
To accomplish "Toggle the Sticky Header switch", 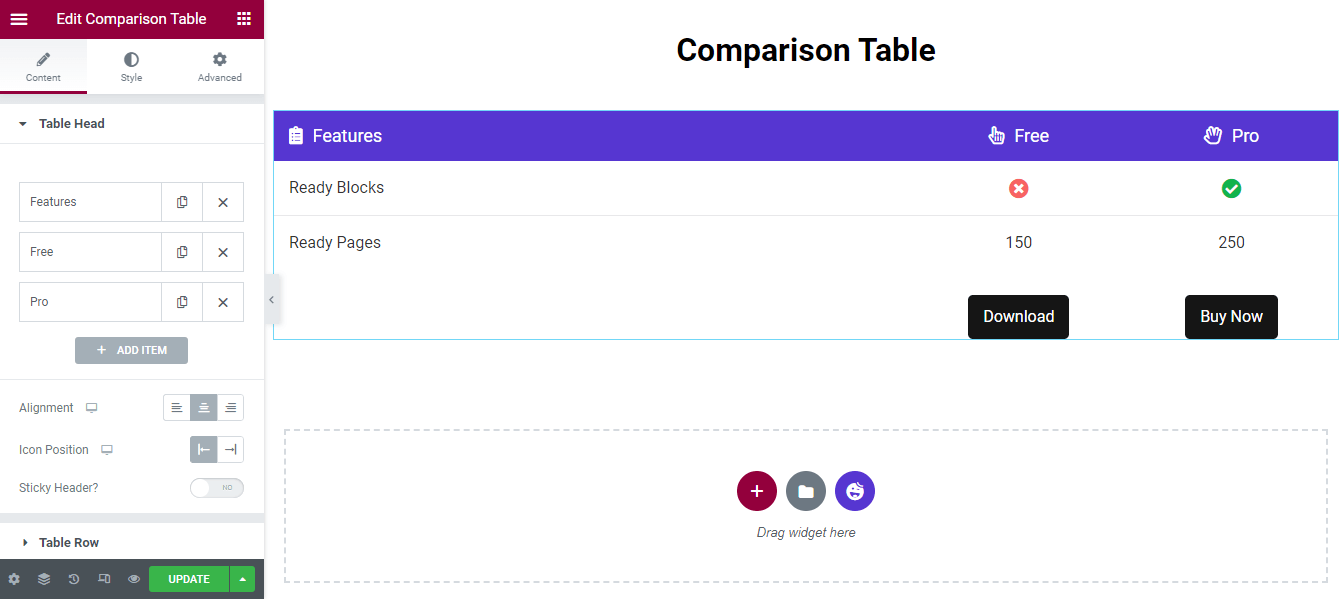I will 217,488.
